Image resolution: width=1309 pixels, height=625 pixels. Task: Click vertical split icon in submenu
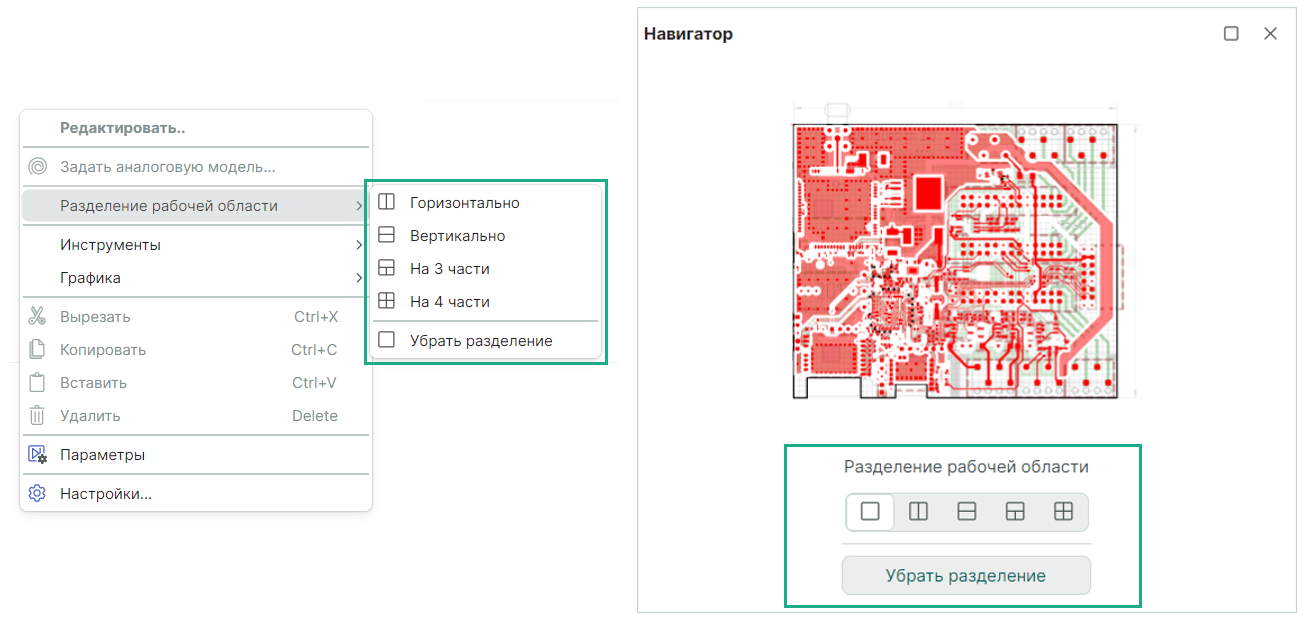(x=387, y=236)
